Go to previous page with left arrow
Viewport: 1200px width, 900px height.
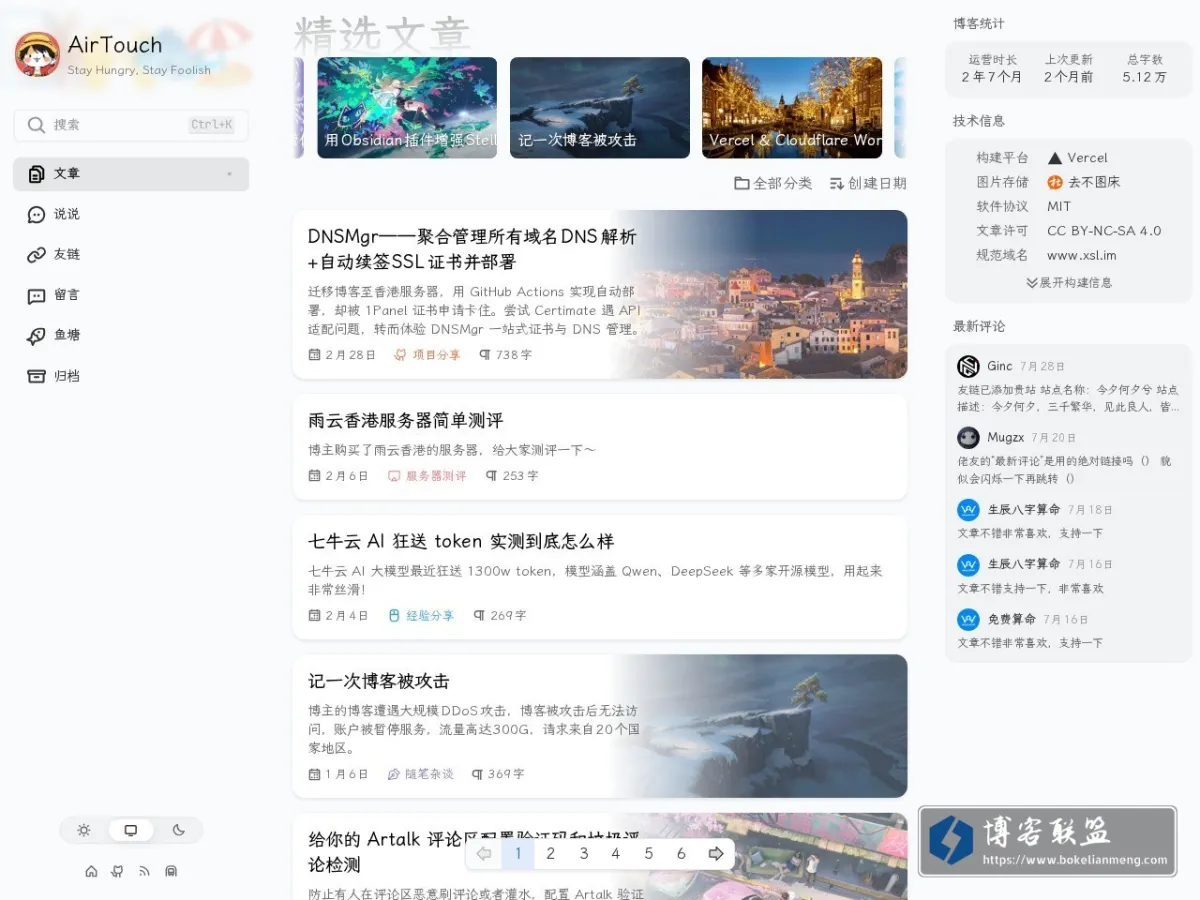point(484,854)
